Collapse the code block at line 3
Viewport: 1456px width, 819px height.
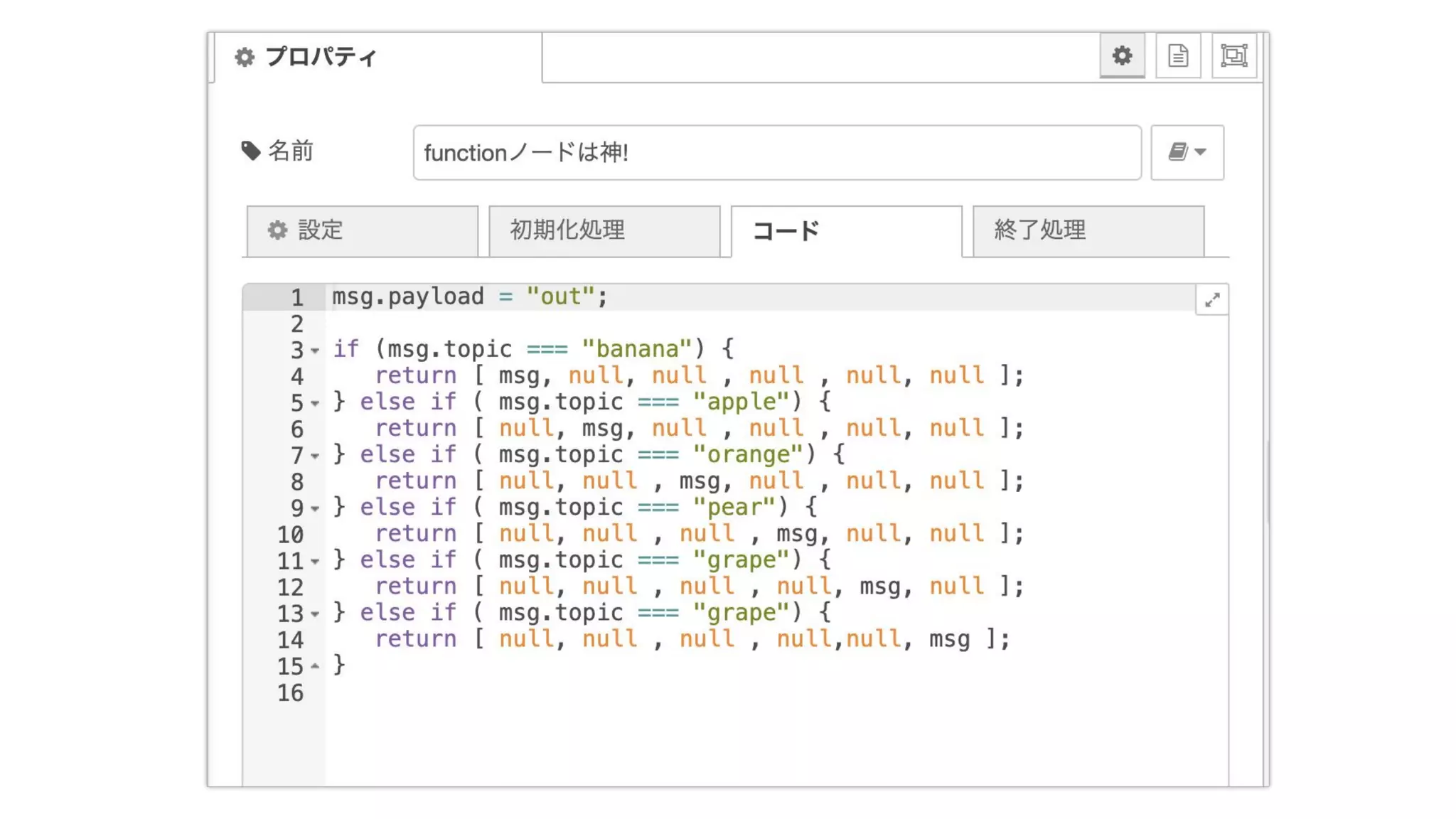click(x=315, y=350)
